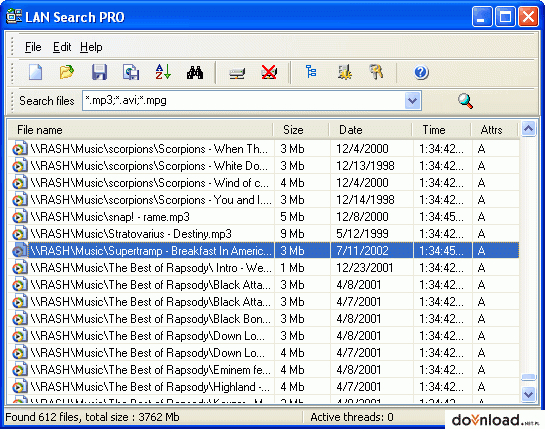The image size is (545, 429).
Task: Select The Best of Rapsody\ Intro row
Action: point(263,268)
